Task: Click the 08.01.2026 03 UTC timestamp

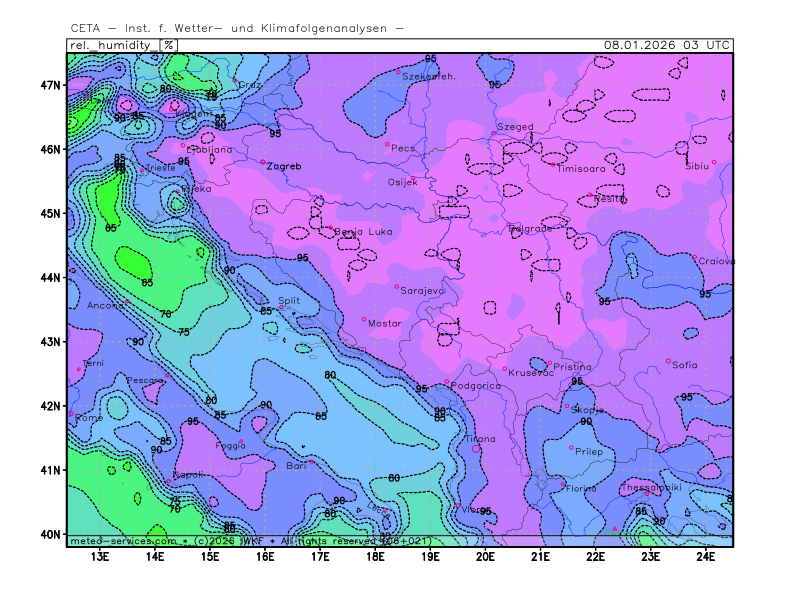Action: click(667, 45)
